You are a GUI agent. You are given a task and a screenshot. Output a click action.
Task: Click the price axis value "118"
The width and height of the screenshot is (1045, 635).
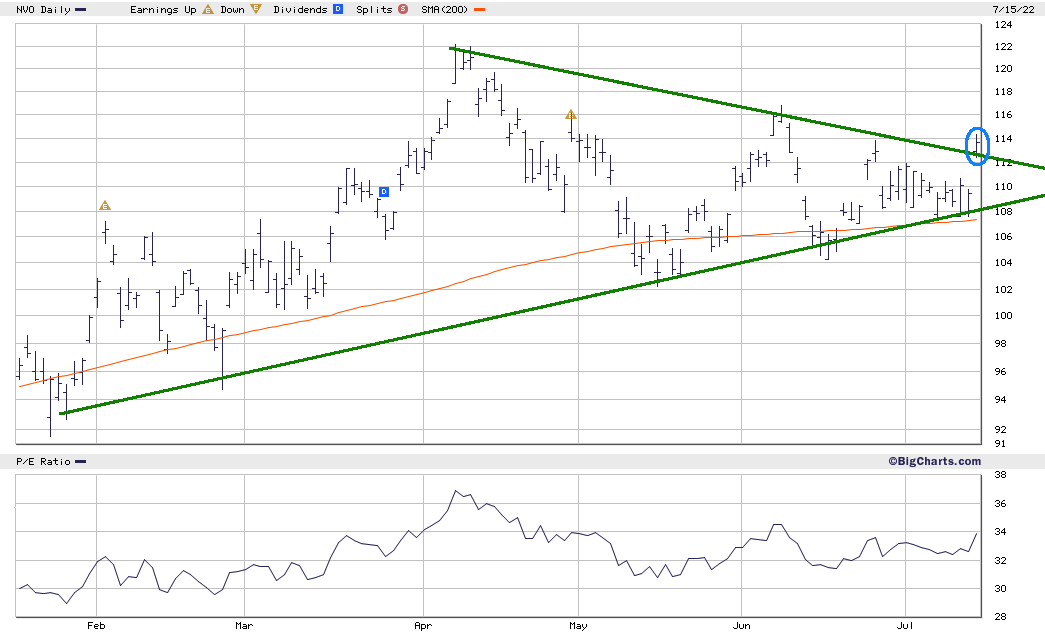[1003, 91]
